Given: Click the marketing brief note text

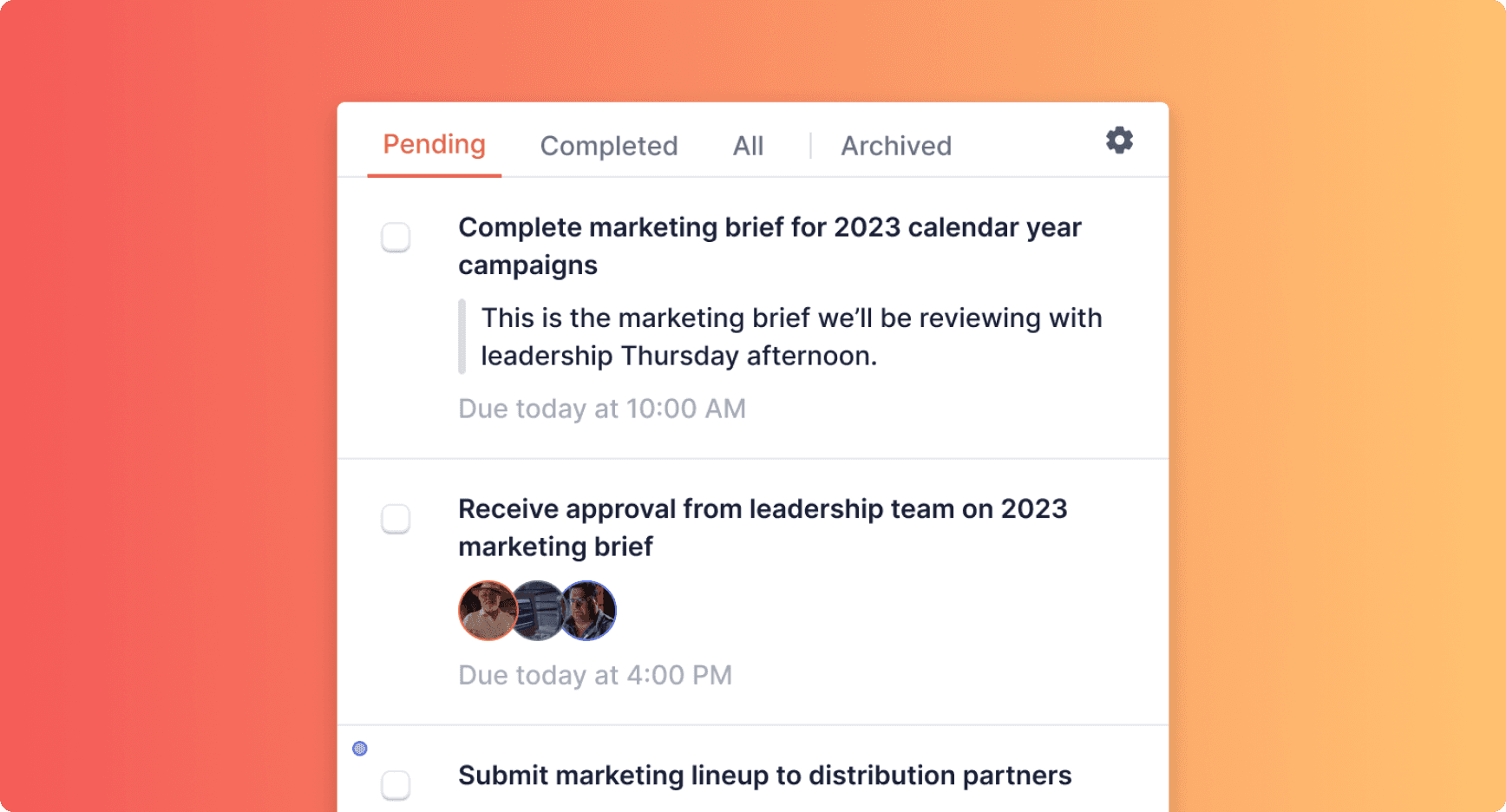Looking at the screenshot, I should [790, 337].
